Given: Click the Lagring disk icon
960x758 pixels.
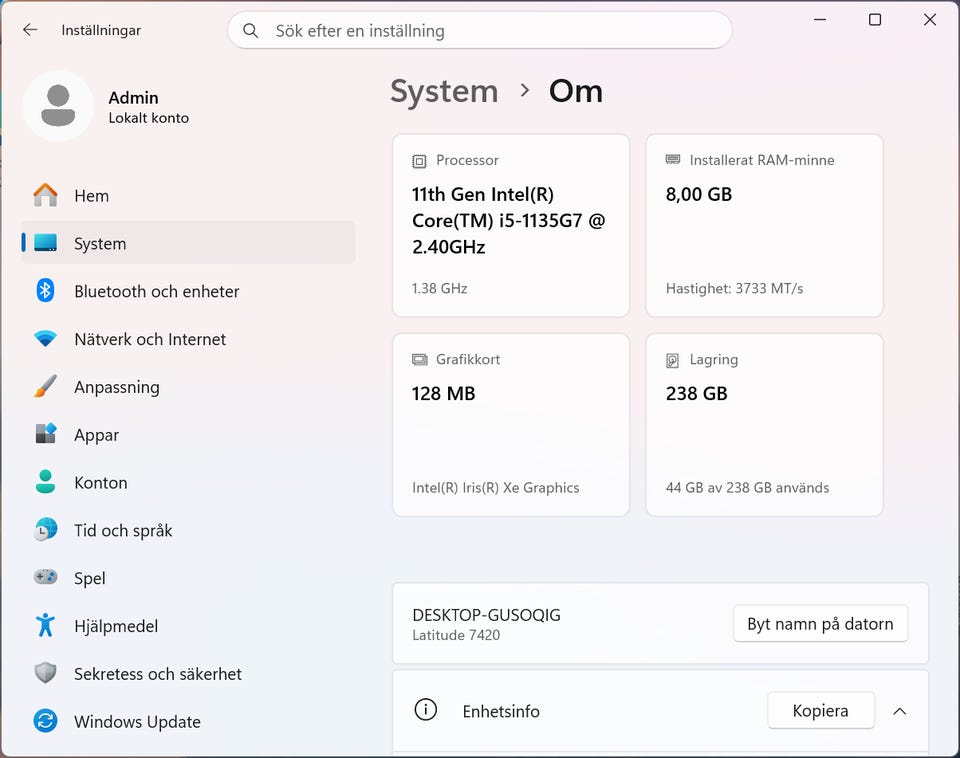Looking at the screenshot, I should click(672, 361).
